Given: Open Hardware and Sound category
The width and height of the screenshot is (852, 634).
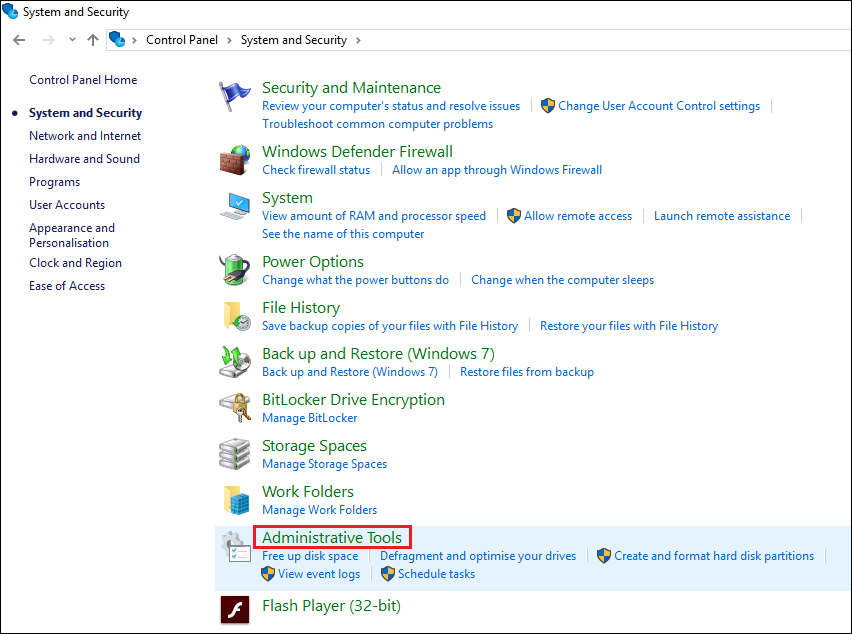Looking at the screenshot, I should pos(84,159).
